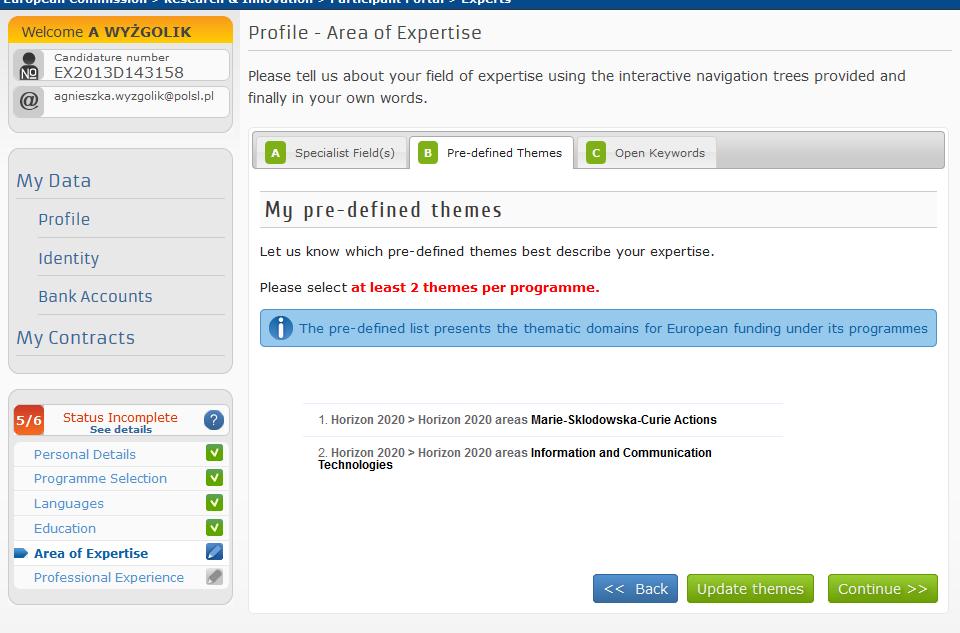This screenshot has height=633, width=960.
Task: Click the blue pencil icon for Area of Expertise
Action: click(x=214, y=552)
